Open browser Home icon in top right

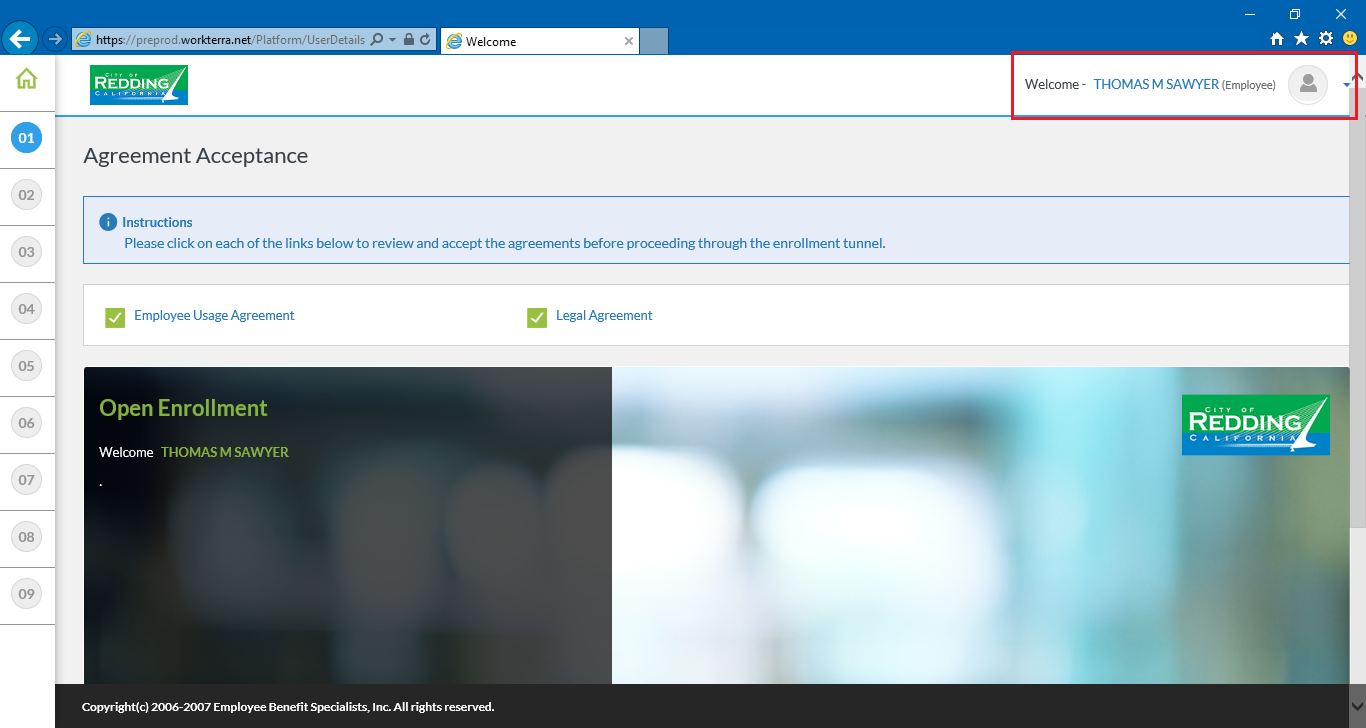pyautogui.click(x=1277, y=38)
